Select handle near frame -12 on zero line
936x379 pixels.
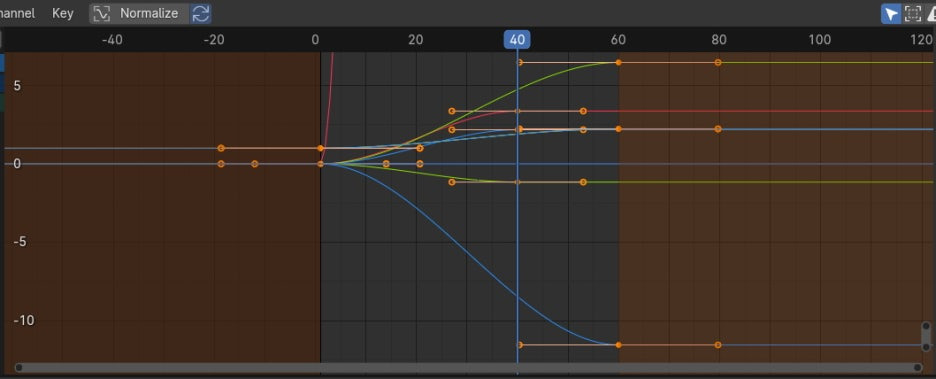[255, 164]
